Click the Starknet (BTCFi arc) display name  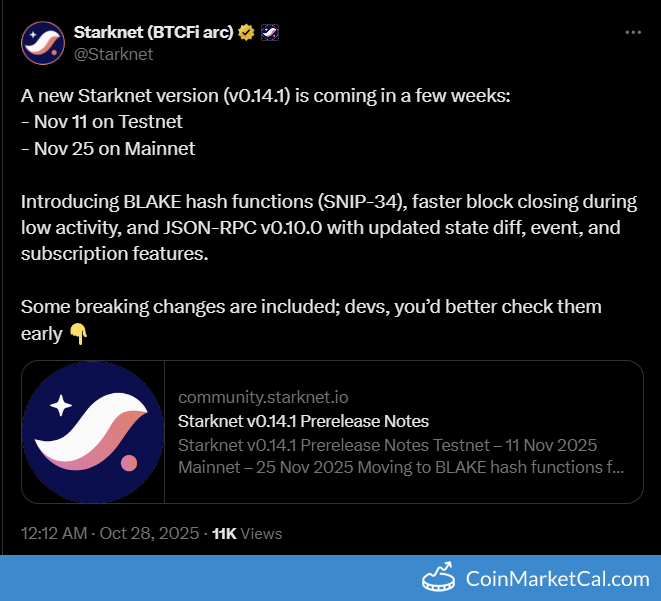[x=153, y=32]
